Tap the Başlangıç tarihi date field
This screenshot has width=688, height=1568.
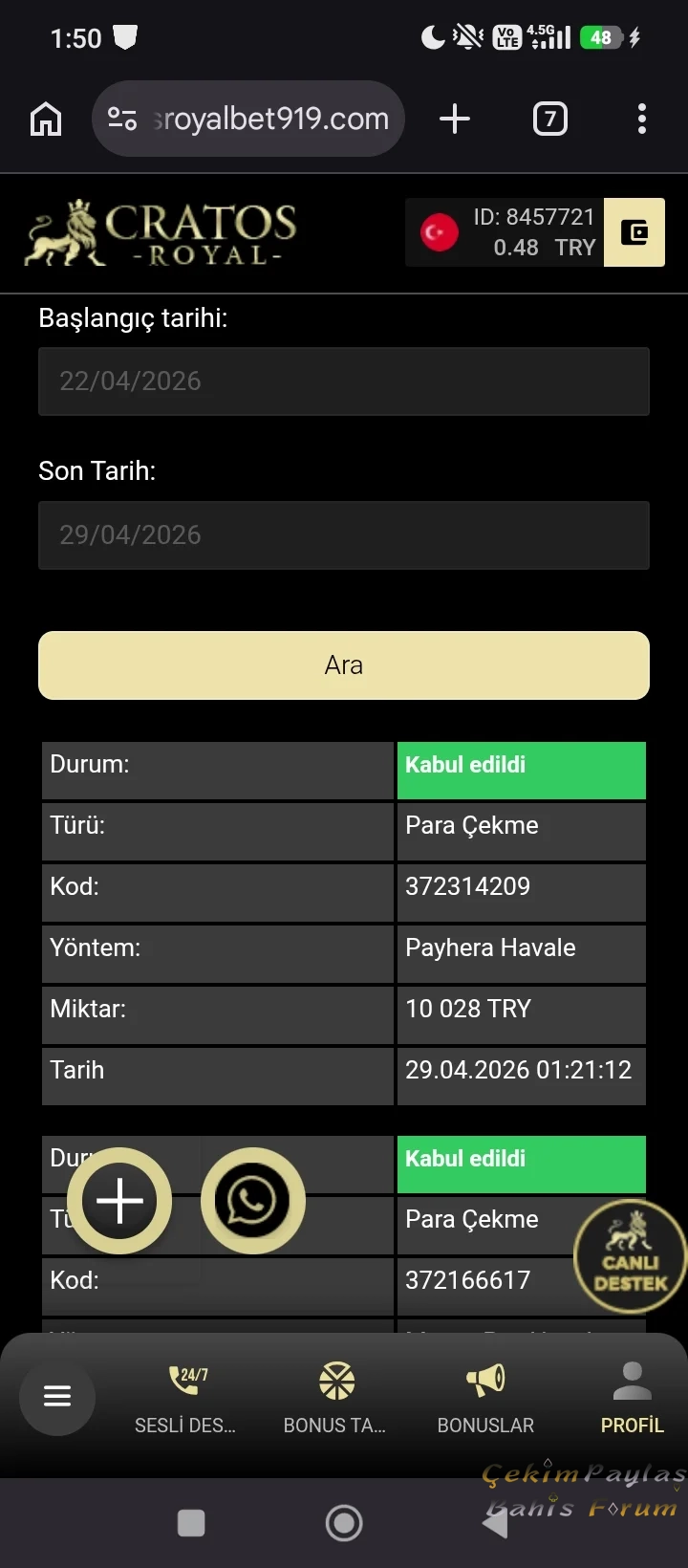tap(344, 381)
